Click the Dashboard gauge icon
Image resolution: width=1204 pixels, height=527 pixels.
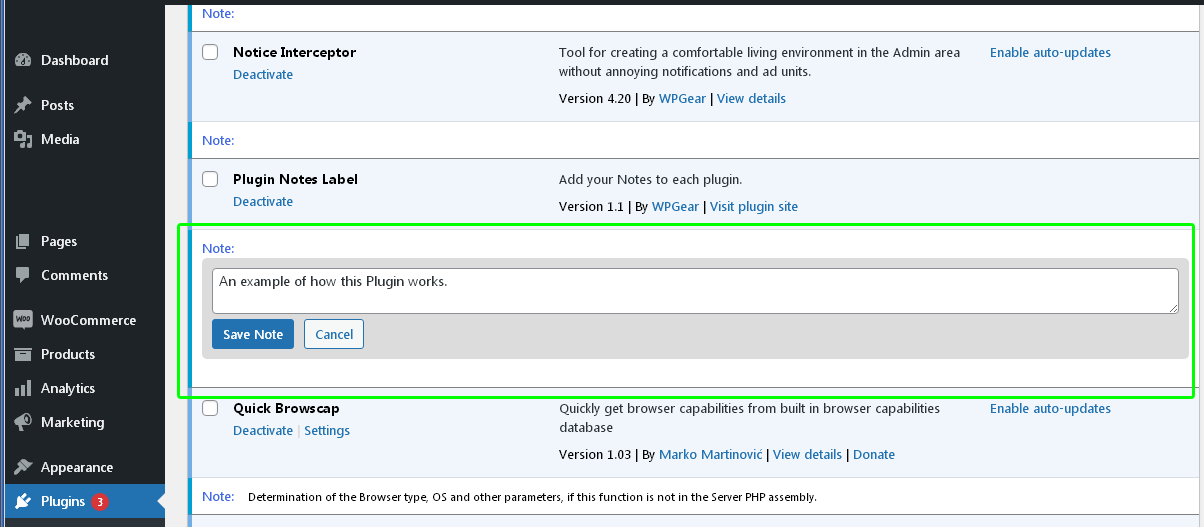click(23, 60)
